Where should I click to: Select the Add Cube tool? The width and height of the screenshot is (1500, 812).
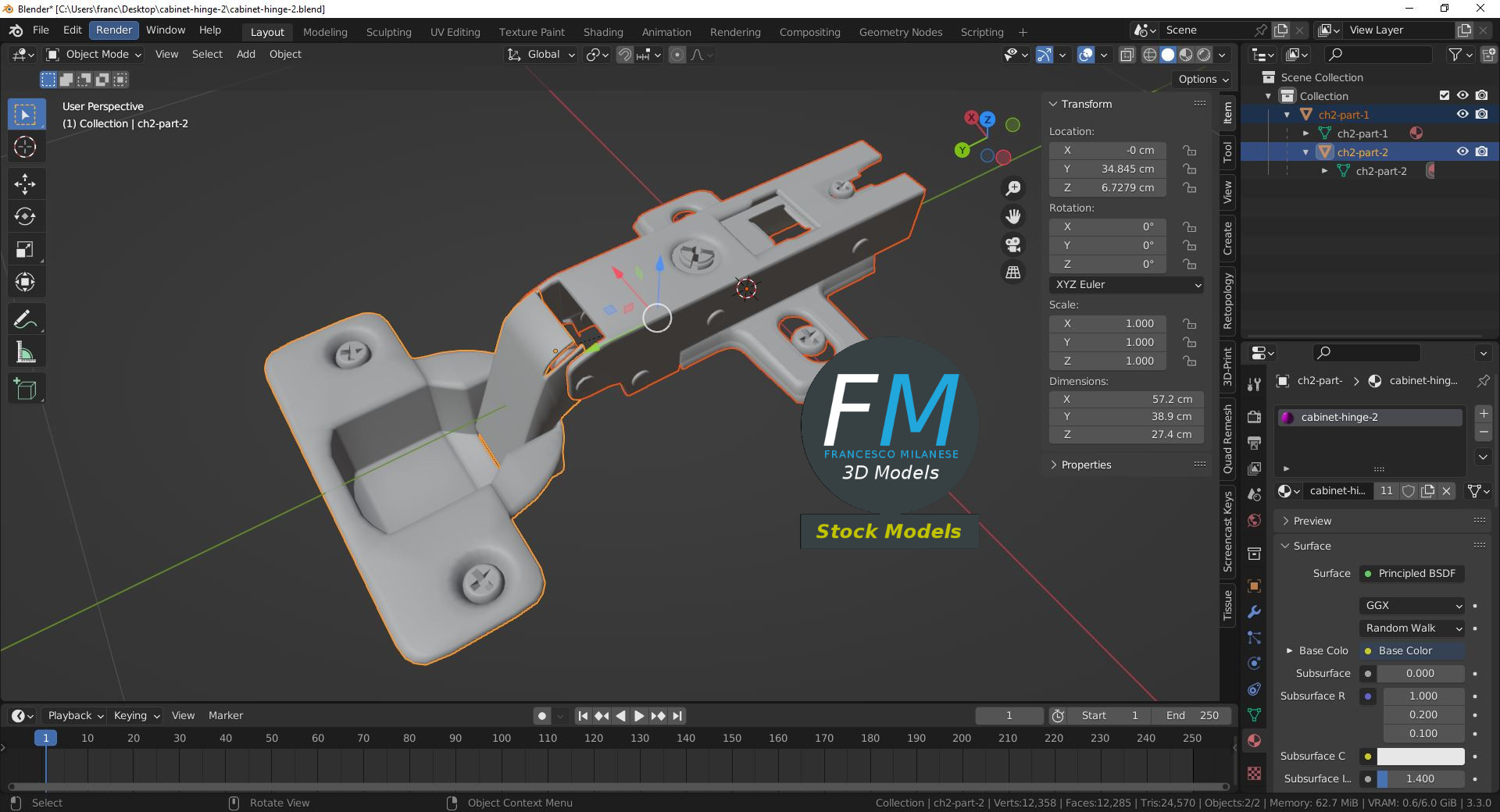(25, 389)
